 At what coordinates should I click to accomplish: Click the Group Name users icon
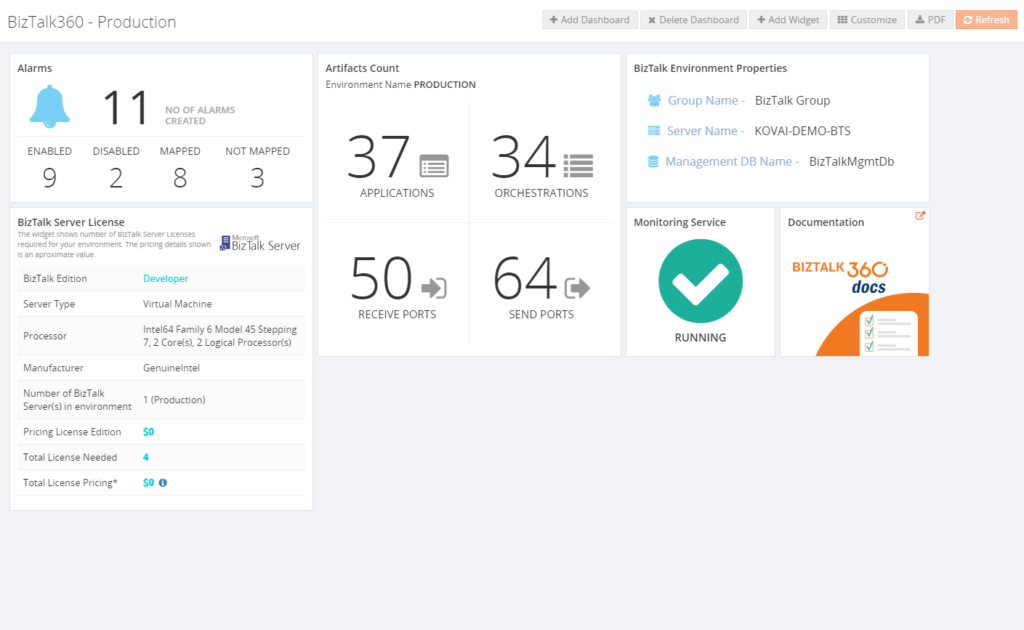pyautogui.click(x=654, y=101)
